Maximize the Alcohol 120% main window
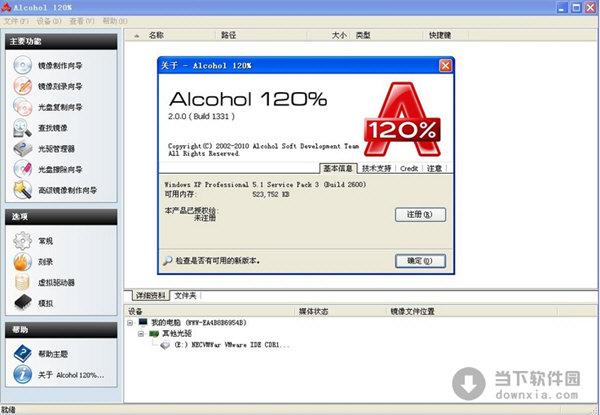The height and width of the screenshot is (415, 600). [x=576, y=7]
